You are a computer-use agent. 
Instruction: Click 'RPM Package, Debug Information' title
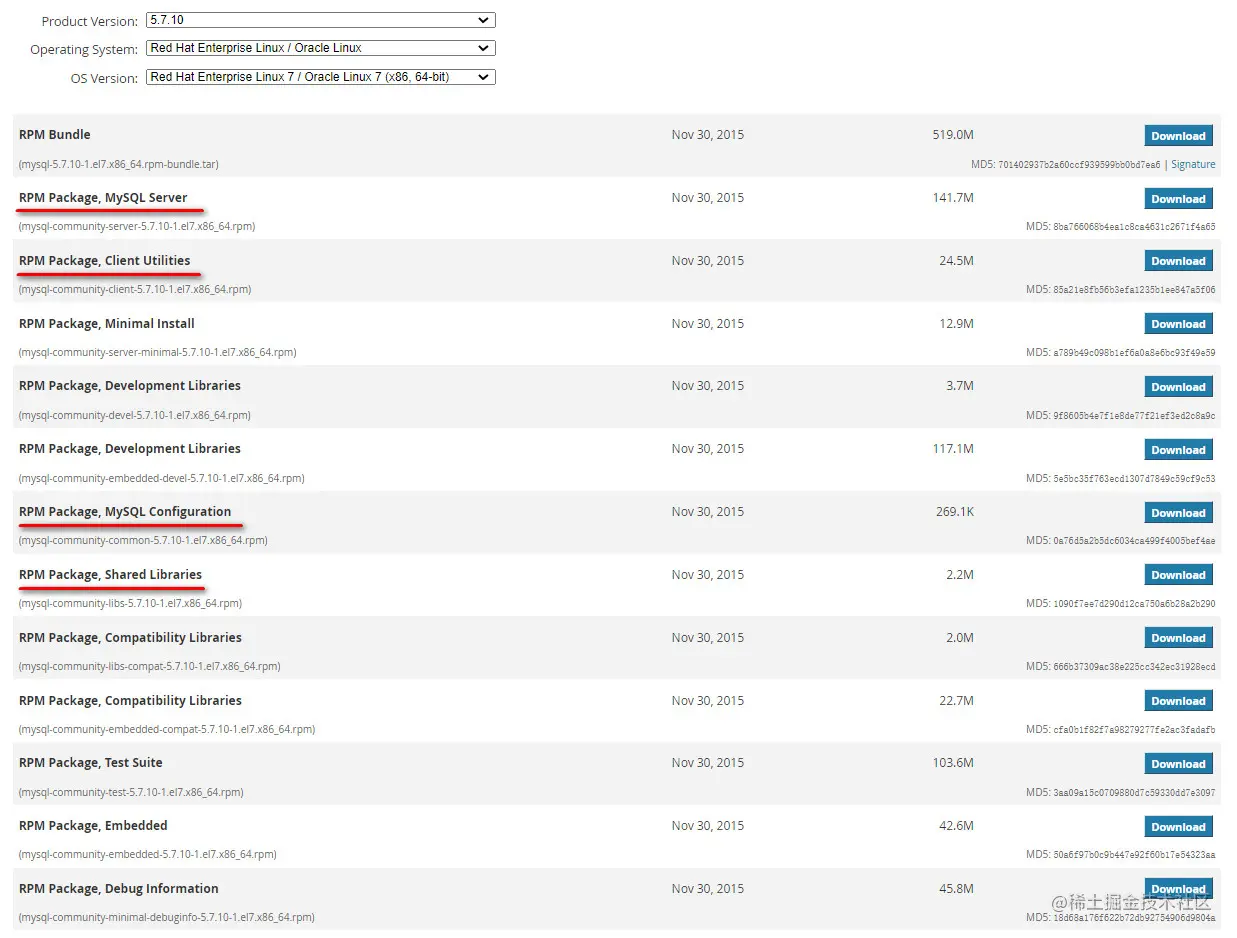pos(119,889)
